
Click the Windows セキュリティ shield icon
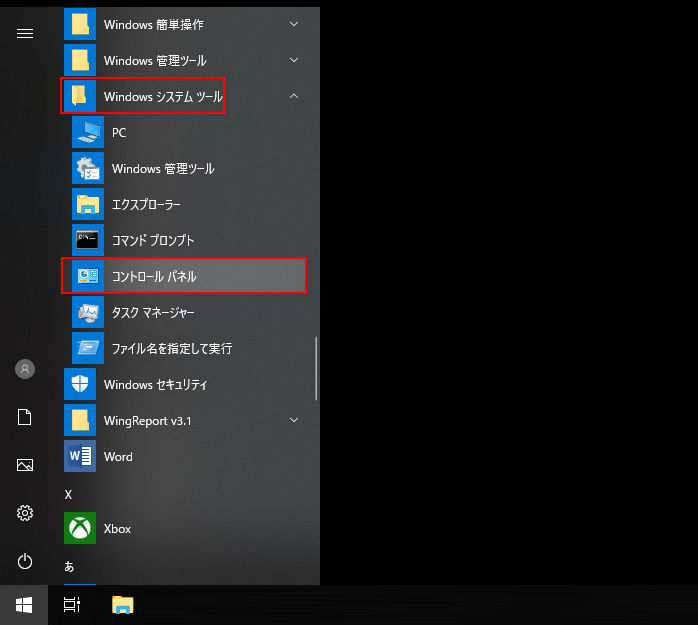click(80, 384)
